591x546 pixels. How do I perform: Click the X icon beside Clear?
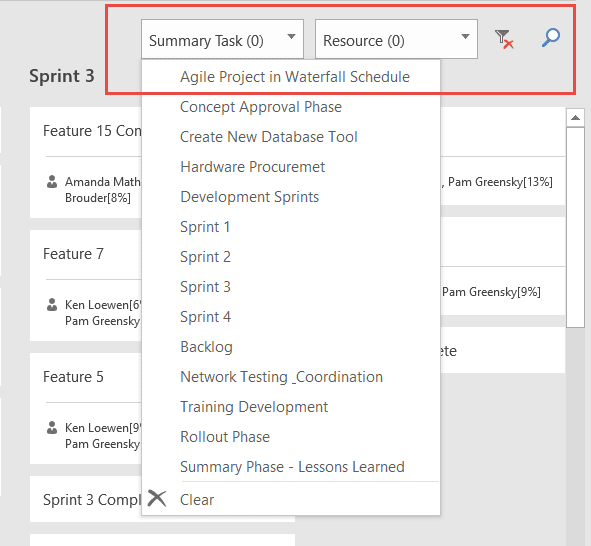(157, 499)
